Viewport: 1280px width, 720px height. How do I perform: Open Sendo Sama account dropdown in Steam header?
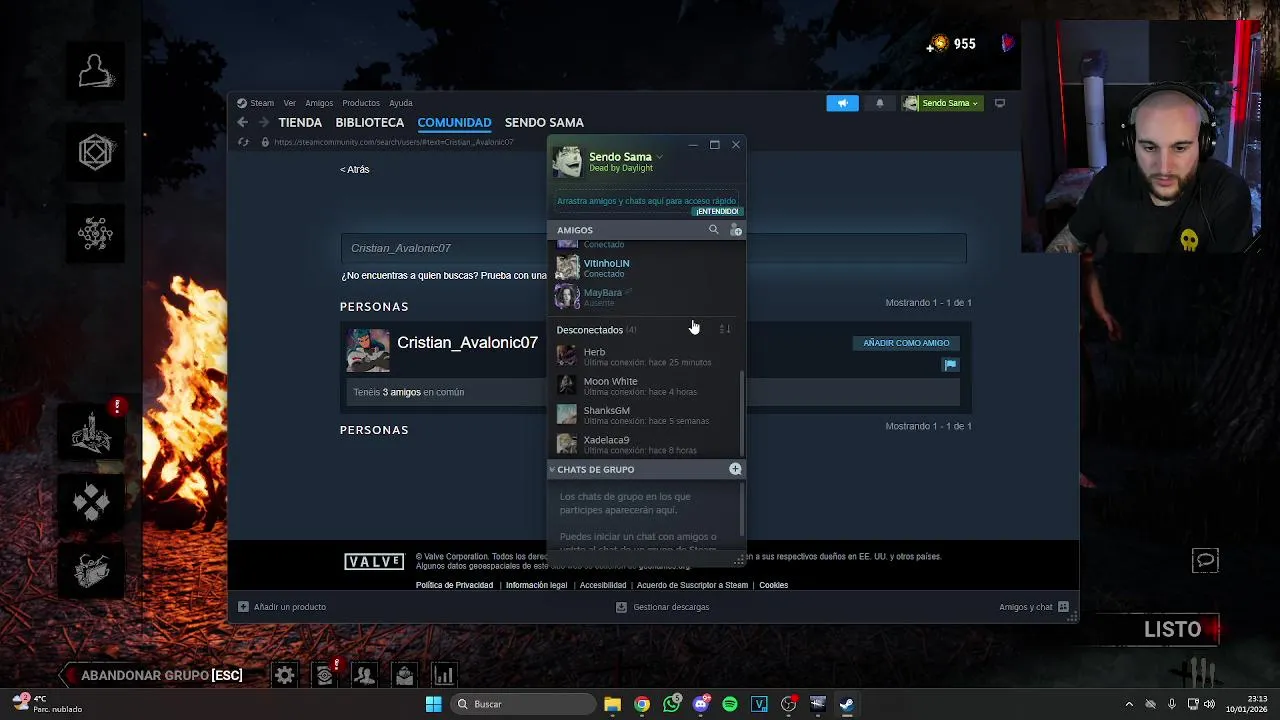[x=941, y=103]
